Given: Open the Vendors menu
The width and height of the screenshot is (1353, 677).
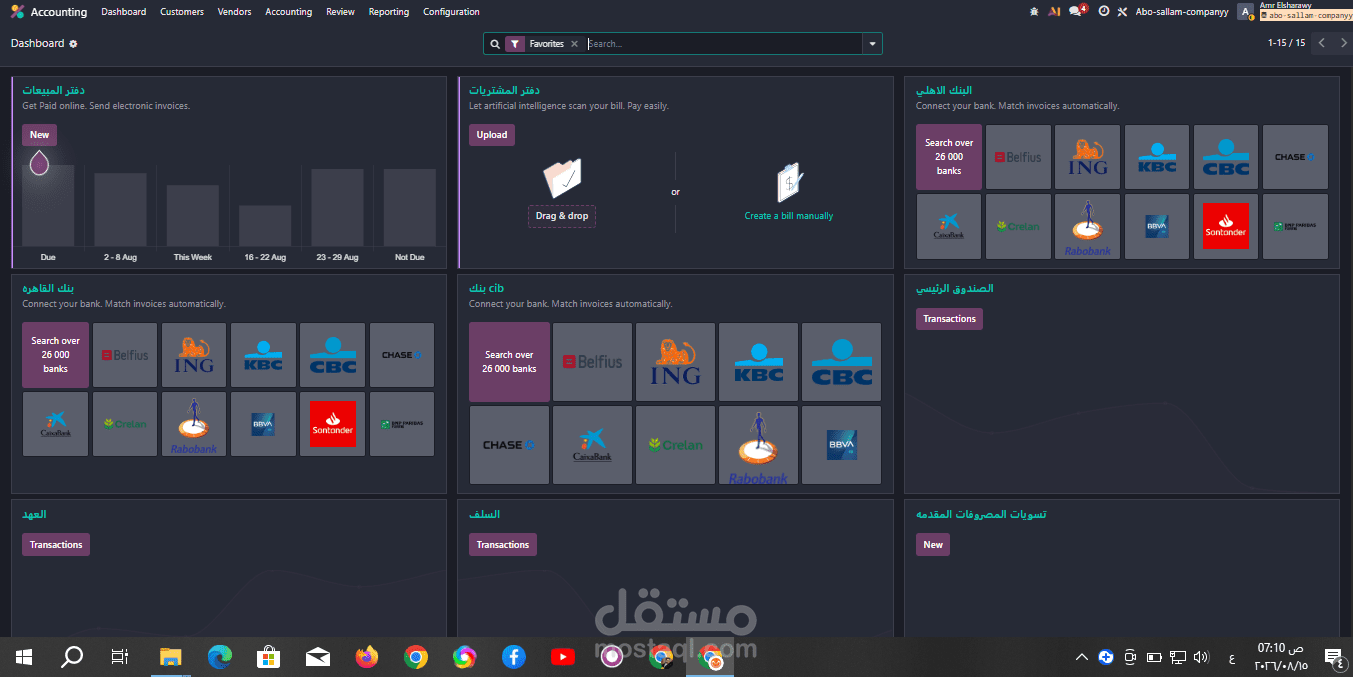Looking at the screenshot, I should (234, 12).
